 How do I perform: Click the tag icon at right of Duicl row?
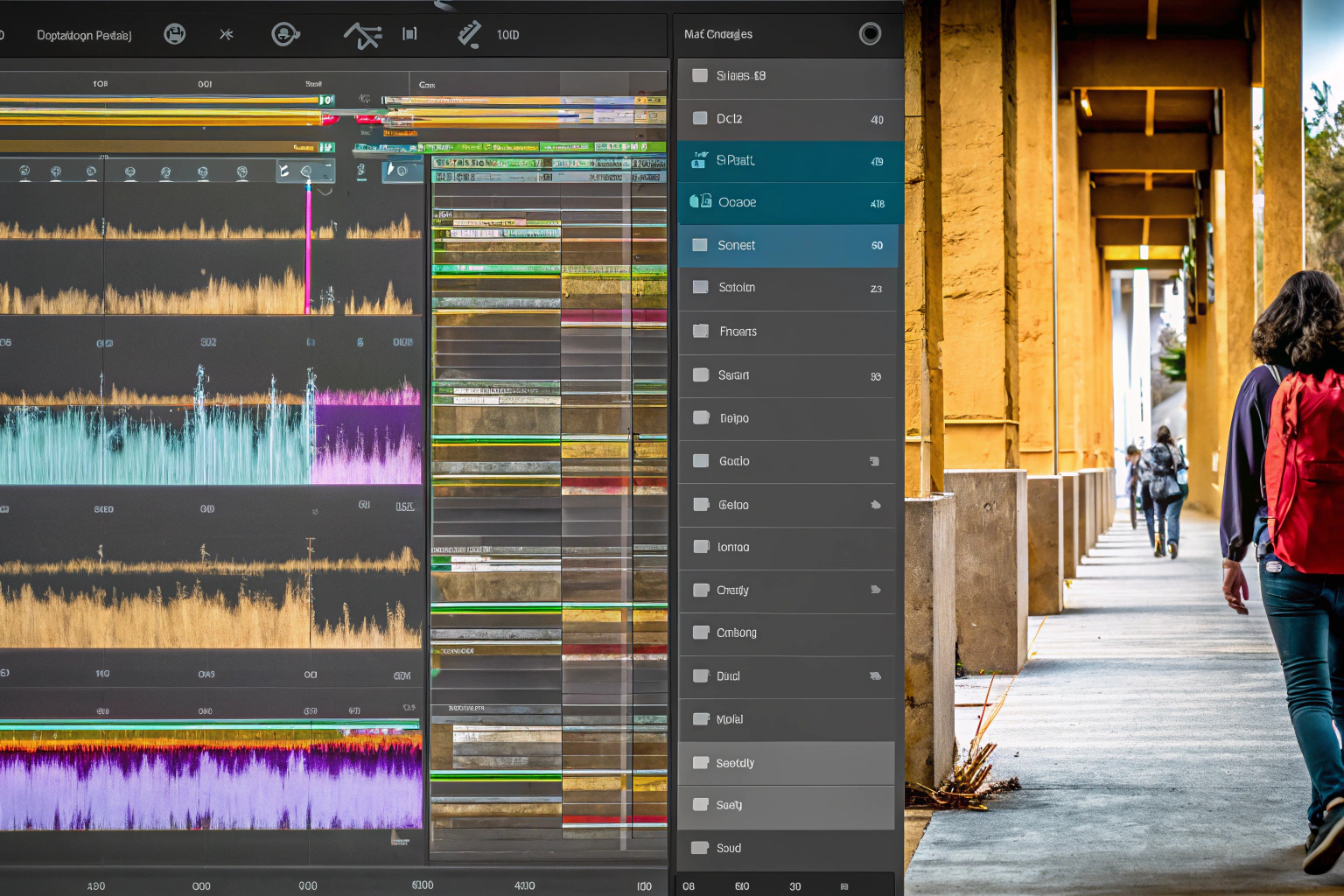point(875,675)
